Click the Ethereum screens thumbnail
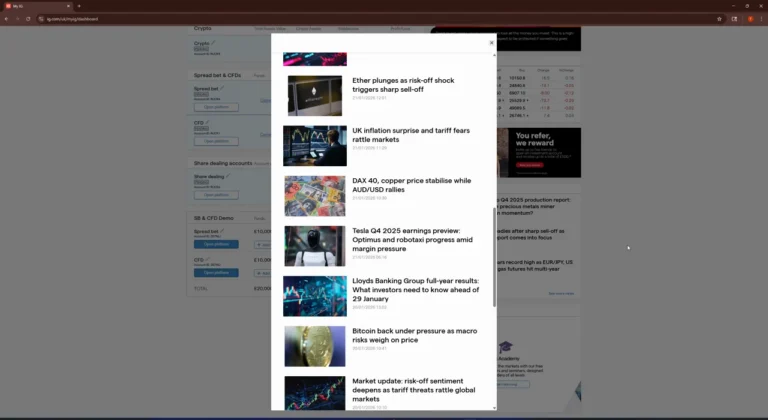This screenshot has width=768, height=420. pos(315,96)
